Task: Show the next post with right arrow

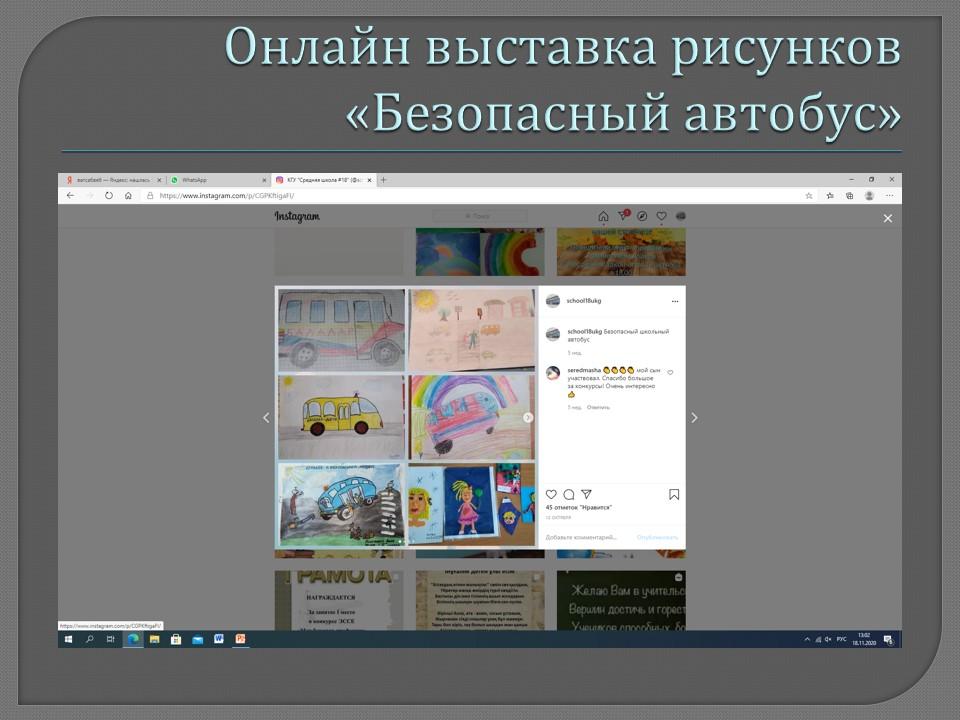Action: 694,418
